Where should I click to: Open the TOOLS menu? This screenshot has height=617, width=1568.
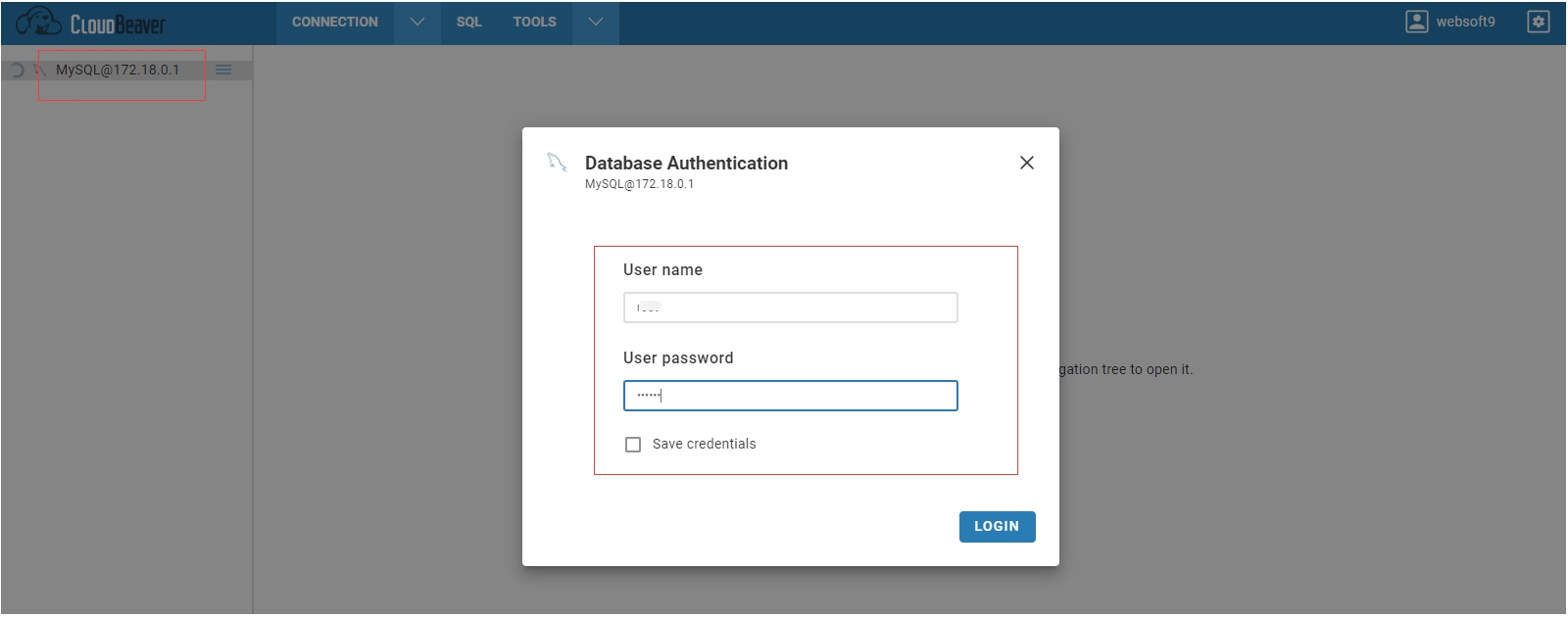(534, 22)
